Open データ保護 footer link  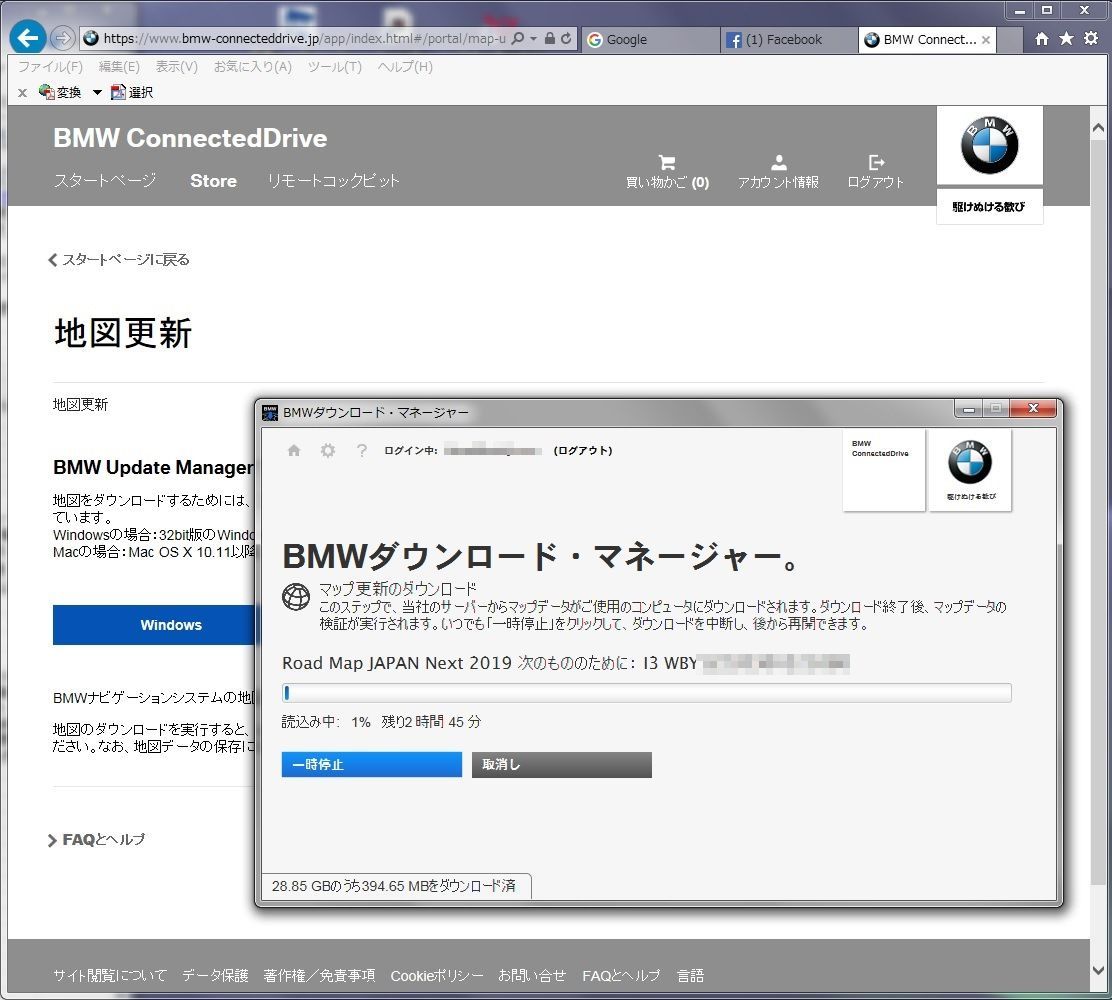[x=215, y=976]
